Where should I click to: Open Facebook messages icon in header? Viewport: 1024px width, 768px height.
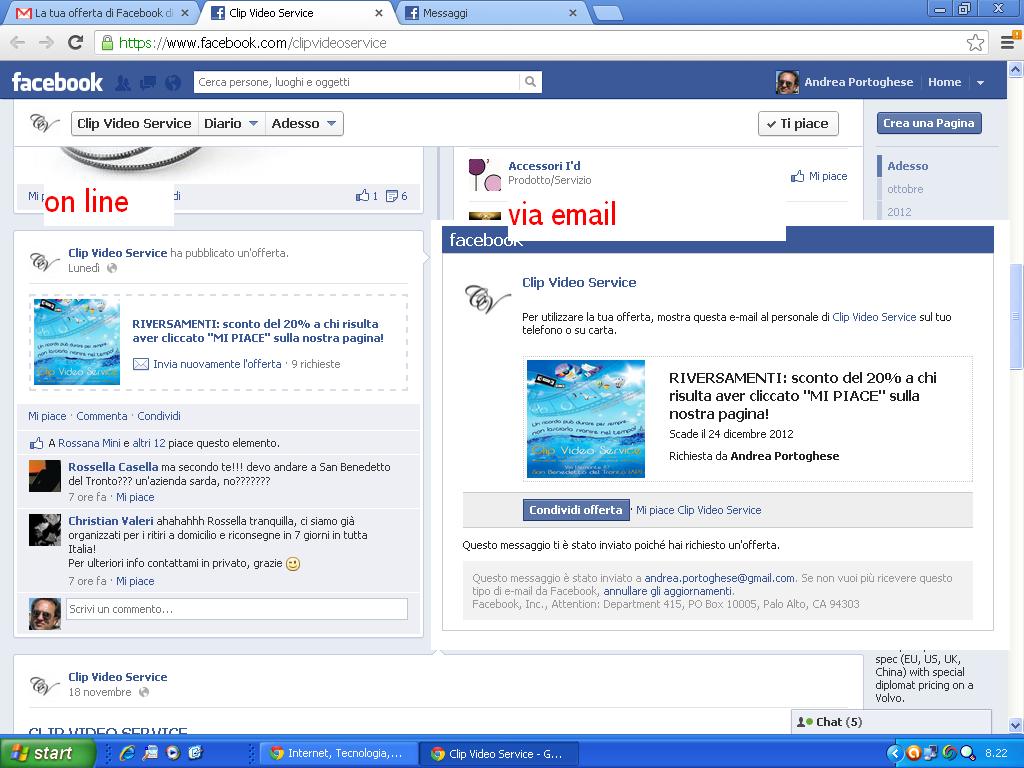pos(148,83)
